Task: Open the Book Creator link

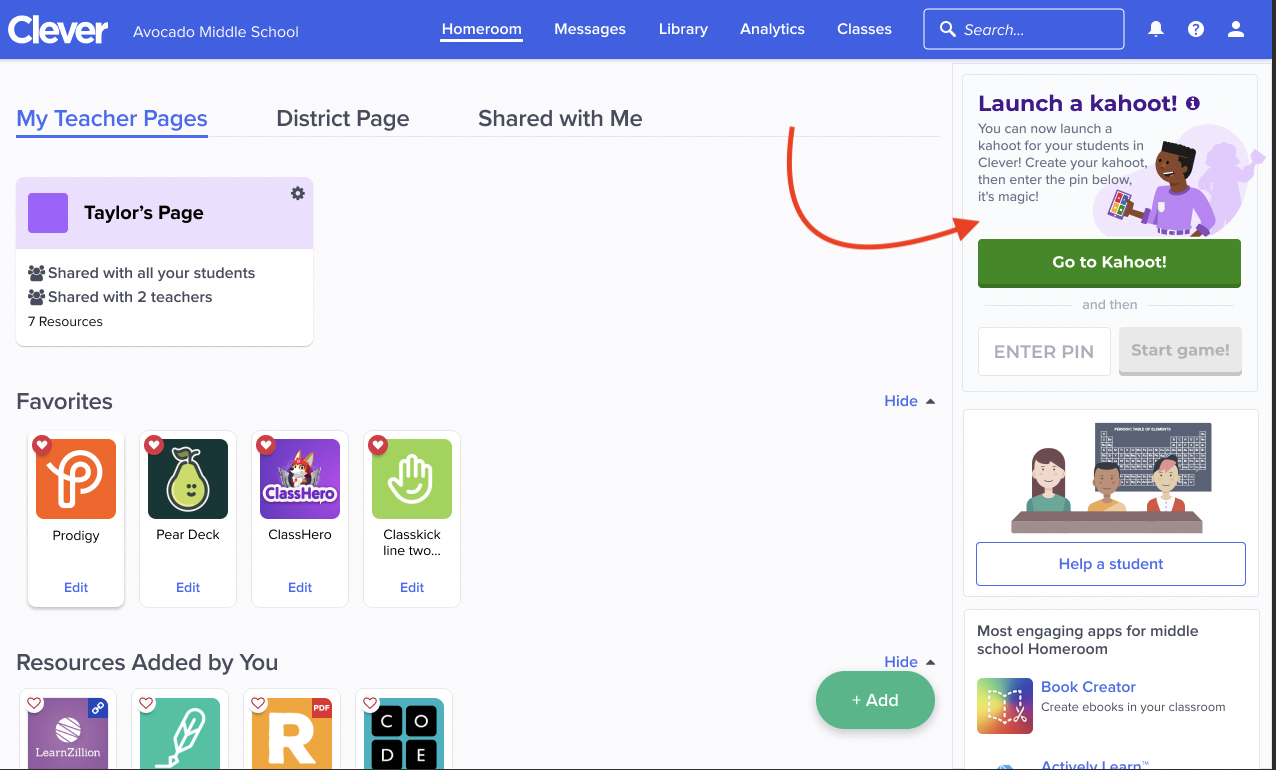Action: pos(1088,687)
